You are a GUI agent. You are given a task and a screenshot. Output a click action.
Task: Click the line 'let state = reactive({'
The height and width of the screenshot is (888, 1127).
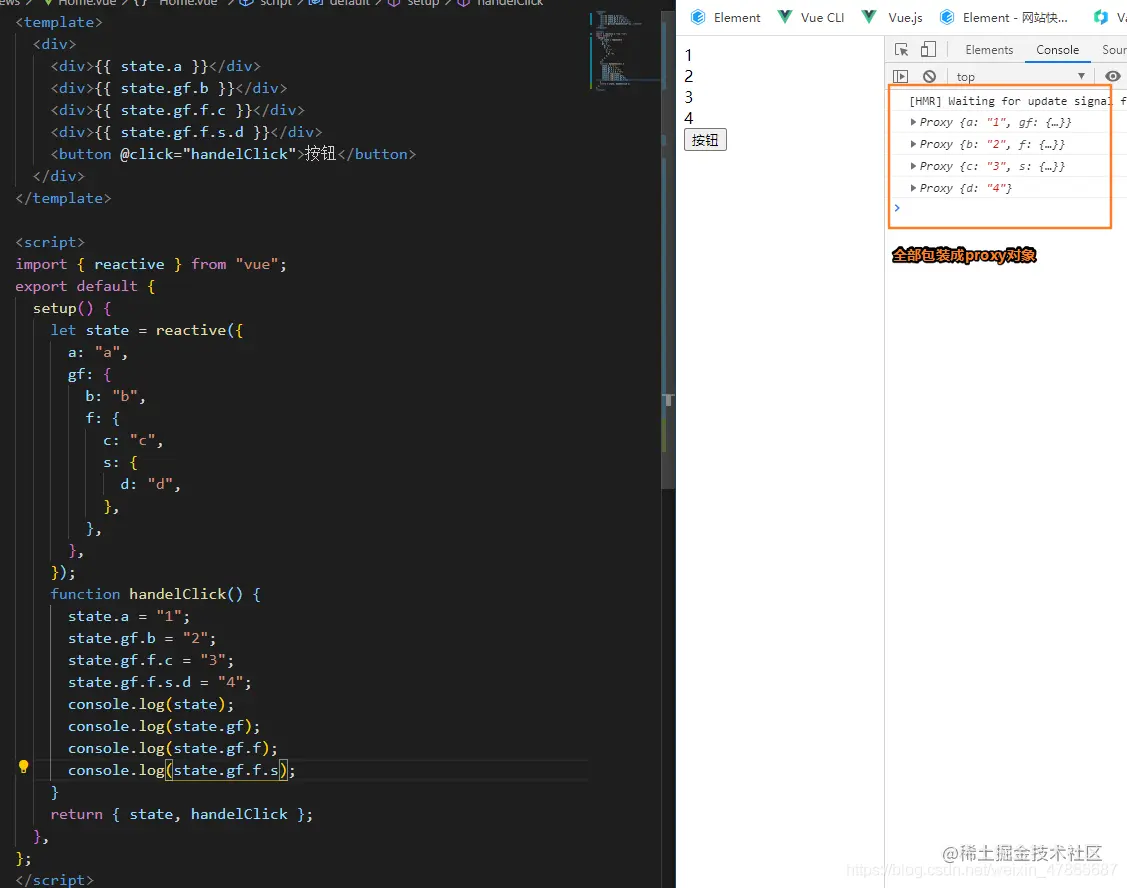pyautogui.click(x=147, y=331)
